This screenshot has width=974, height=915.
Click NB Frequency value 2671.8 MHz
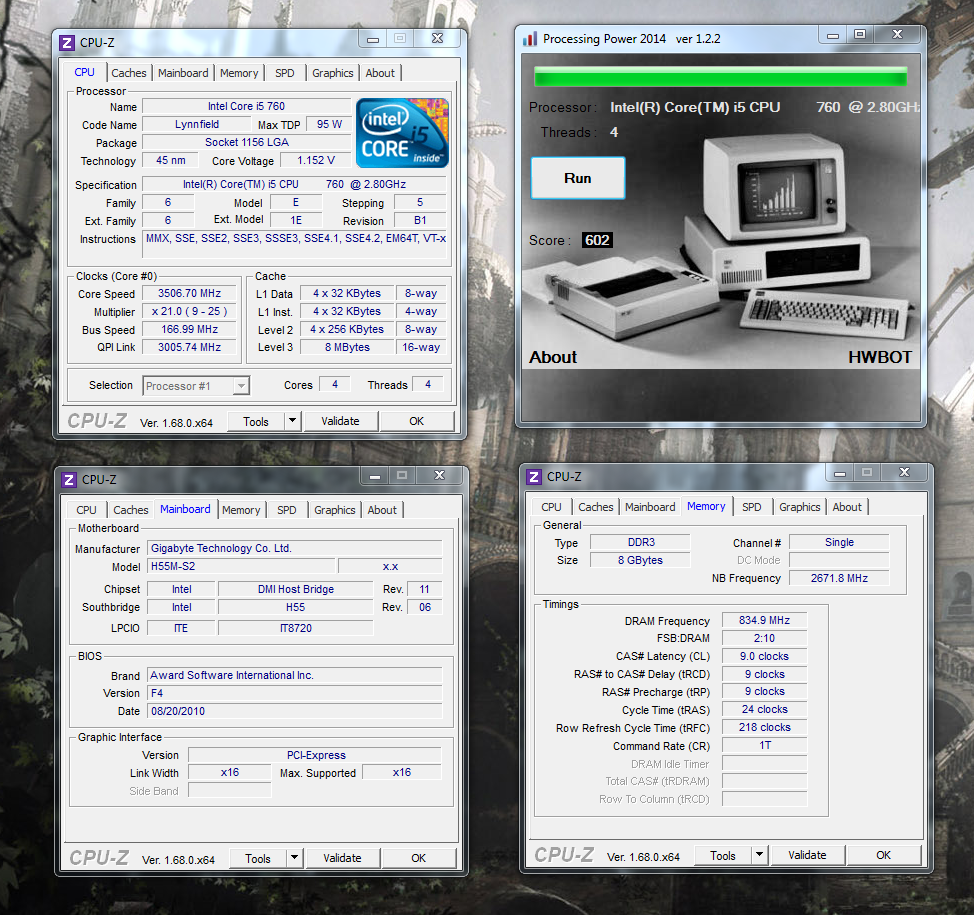point(839,578)
